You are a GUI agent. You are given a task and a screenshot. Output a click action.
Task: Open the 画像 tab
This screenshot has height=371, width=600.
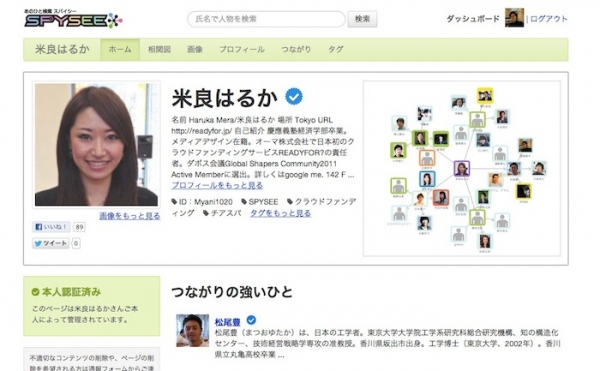point(195,49)
